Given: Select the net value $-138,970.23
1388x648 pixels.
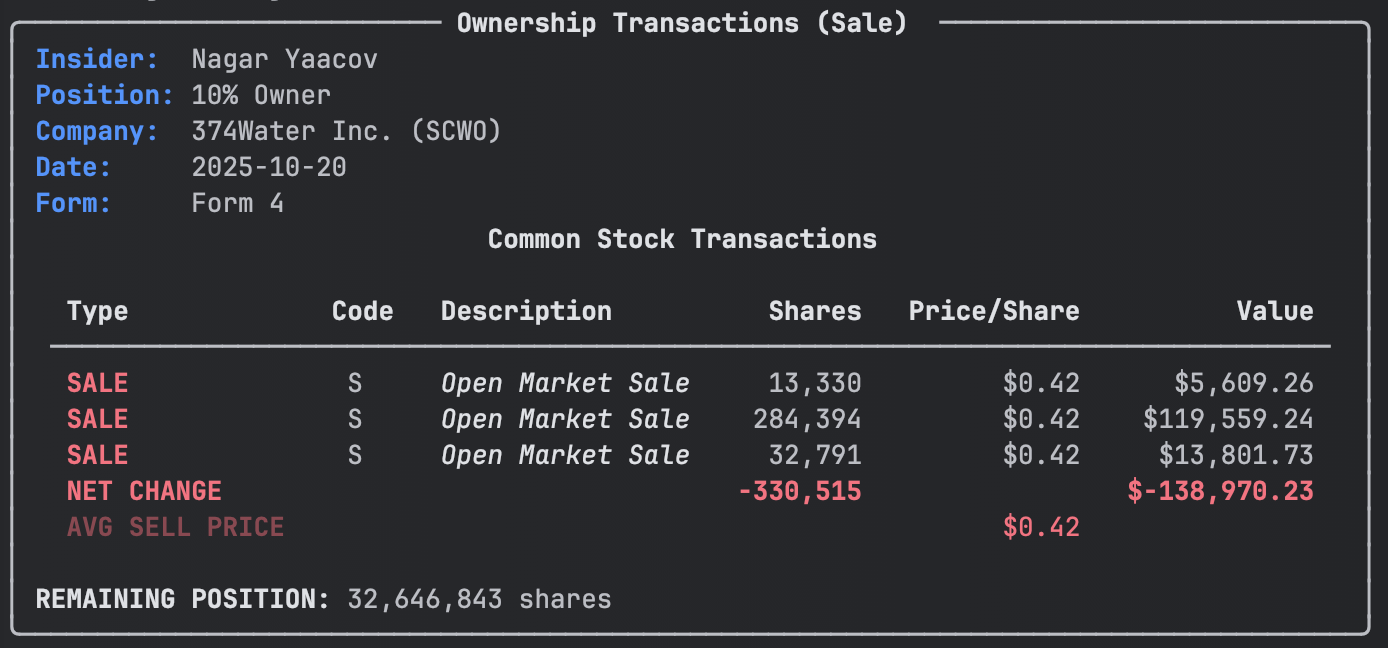Looking at the screenshot, I should coord(1220,491).
